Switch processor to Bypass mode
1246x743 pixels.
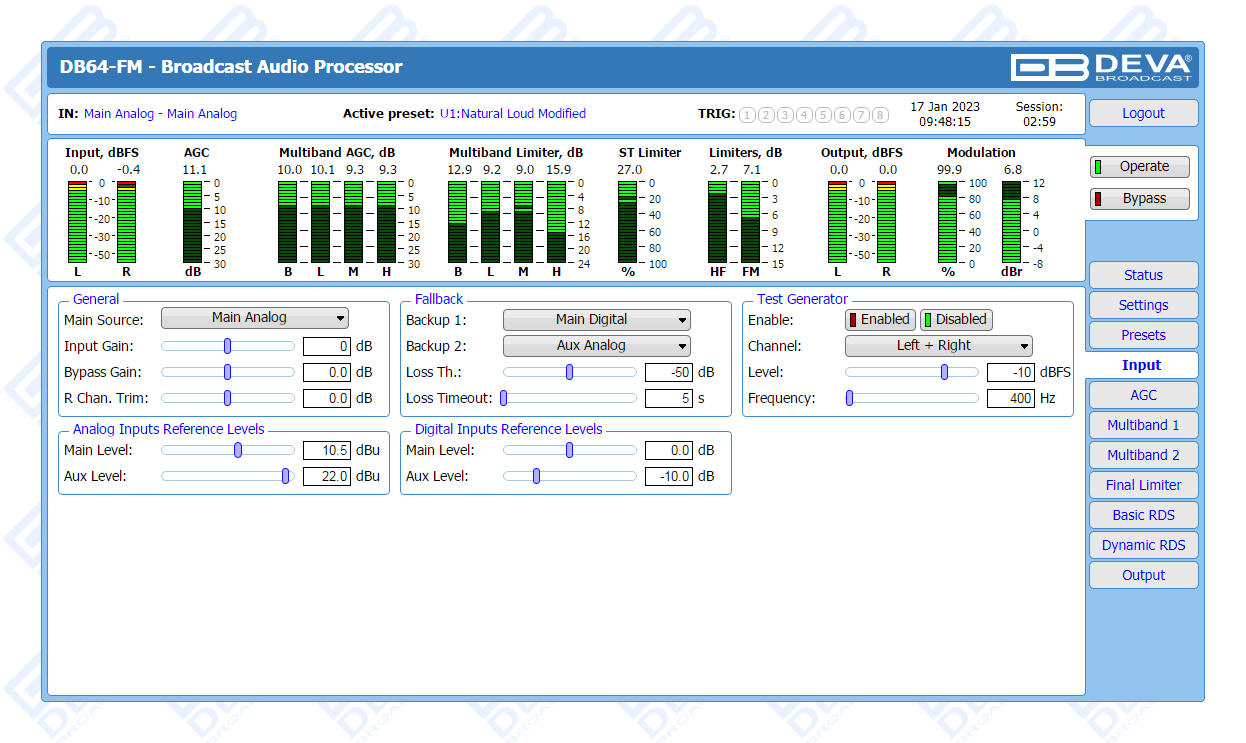pos(1139,199)
